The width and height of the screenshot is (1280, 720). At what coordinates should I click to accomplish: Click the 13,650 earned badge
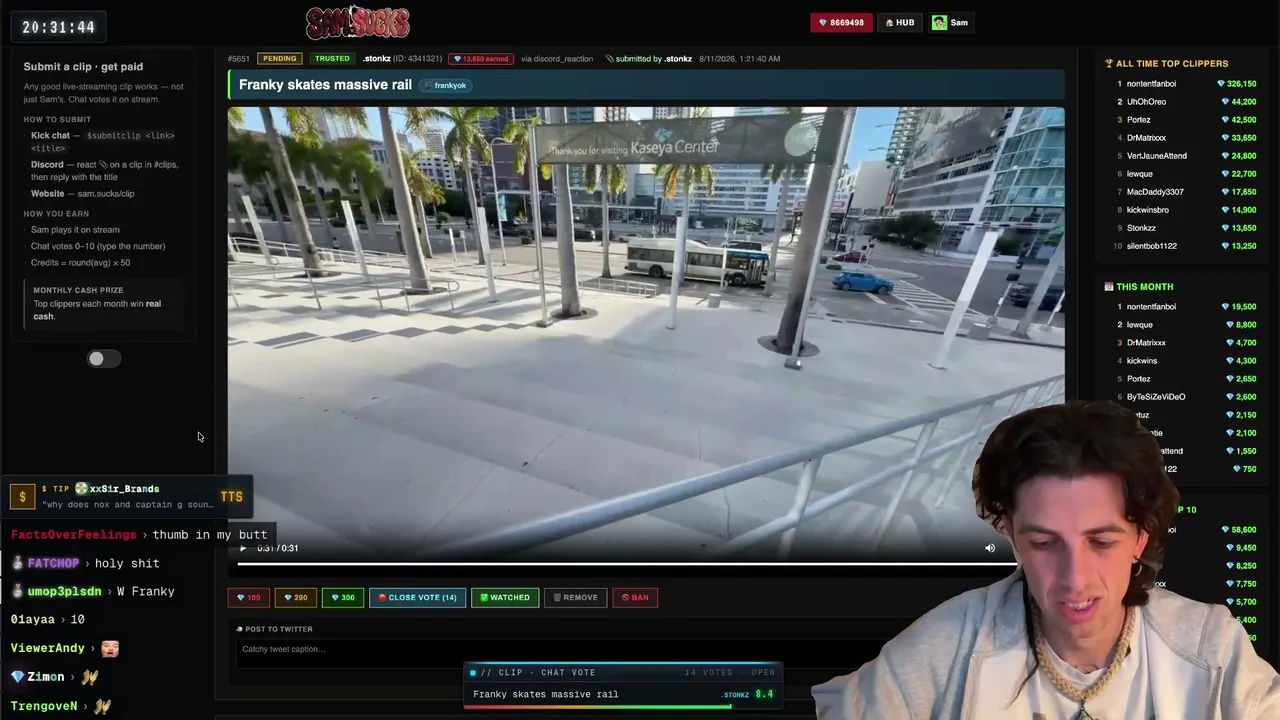(481, 59)
